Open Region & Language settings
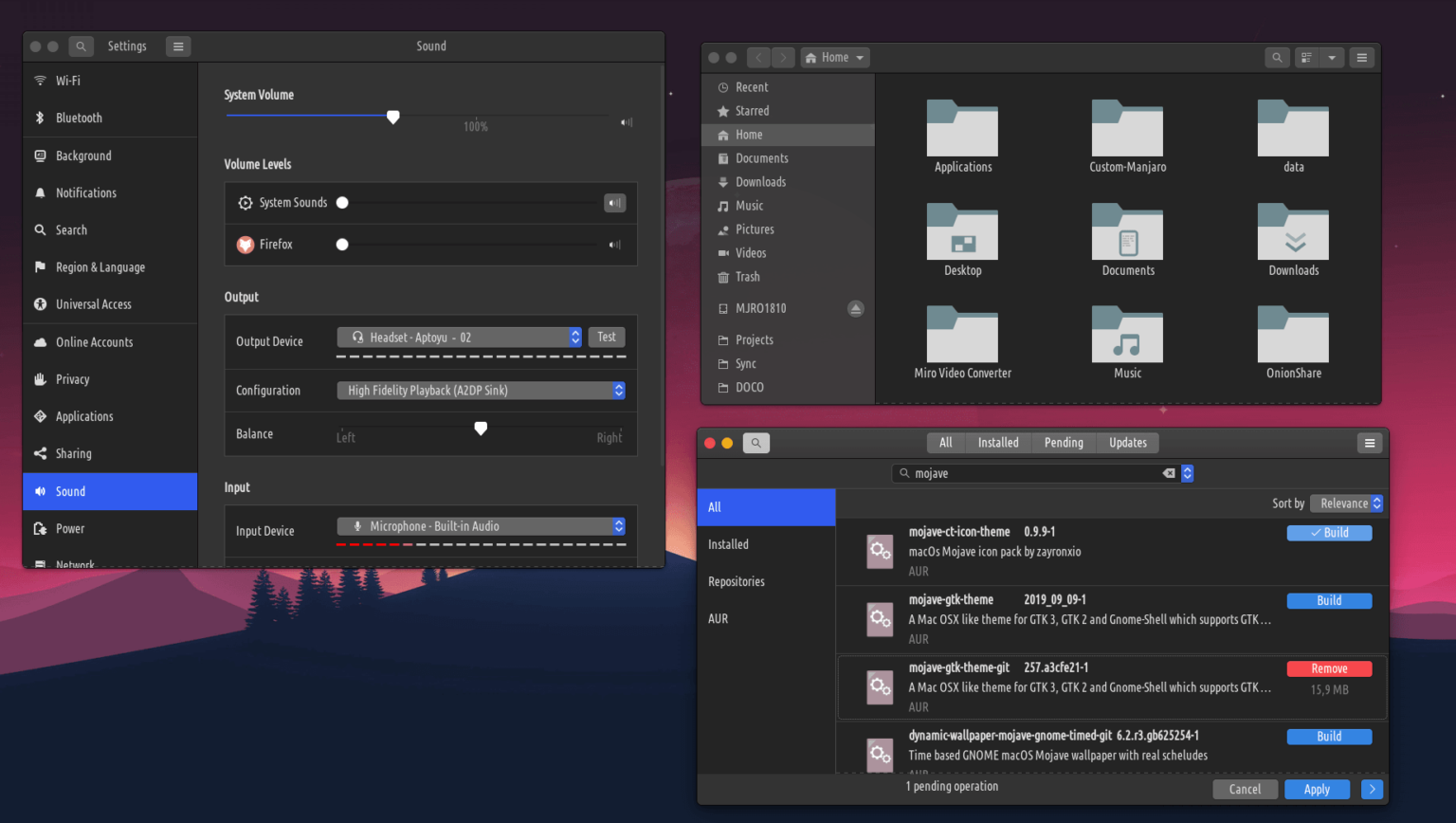1456x823 pixels. [x=38, y=266]
